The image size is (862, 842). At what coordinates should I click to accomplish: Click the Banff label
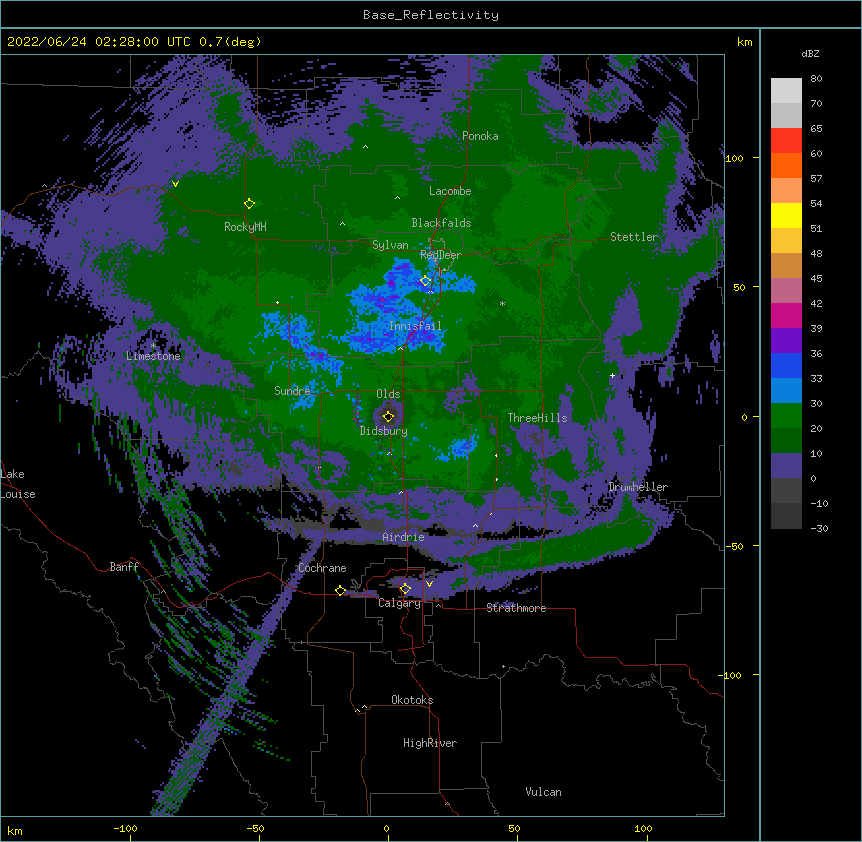click(x=124, y=567)
